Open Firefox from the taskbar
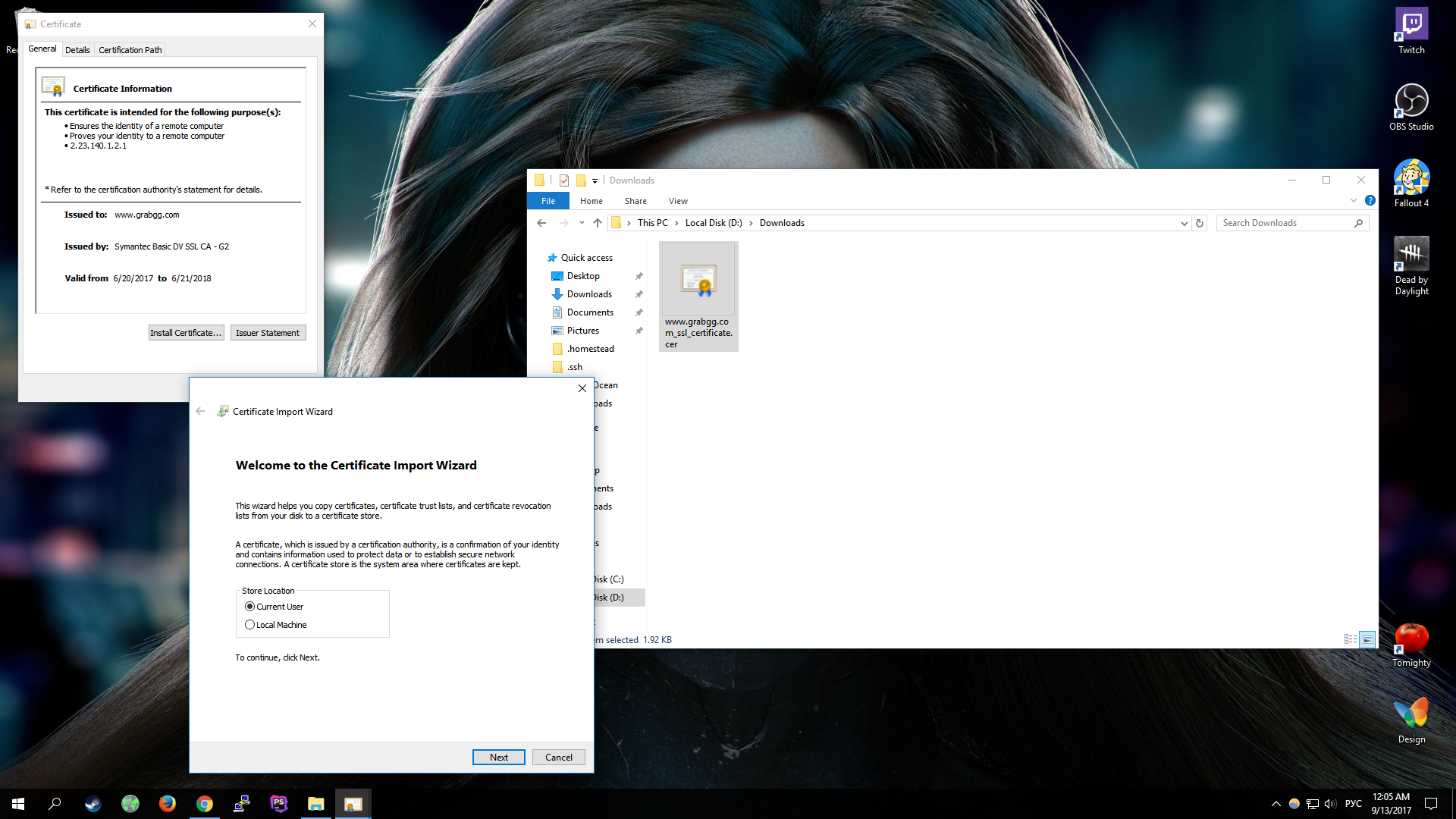 [167, 804]
